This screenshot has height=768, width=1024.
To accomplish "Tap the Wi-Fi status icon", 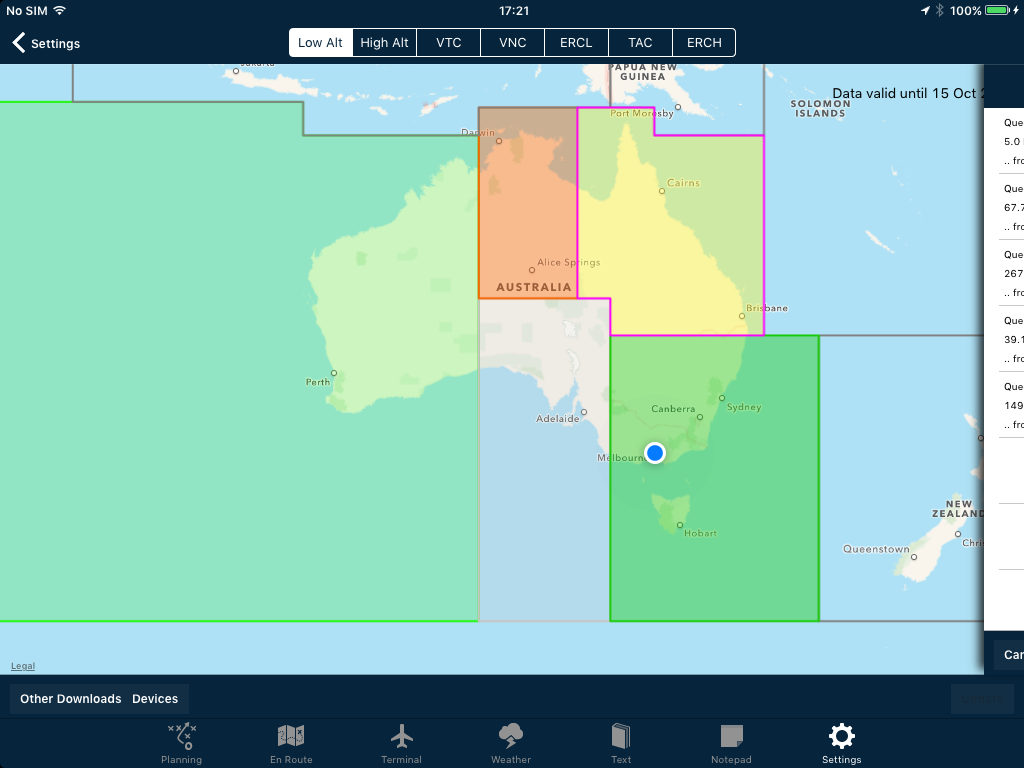I will (60, 10).
